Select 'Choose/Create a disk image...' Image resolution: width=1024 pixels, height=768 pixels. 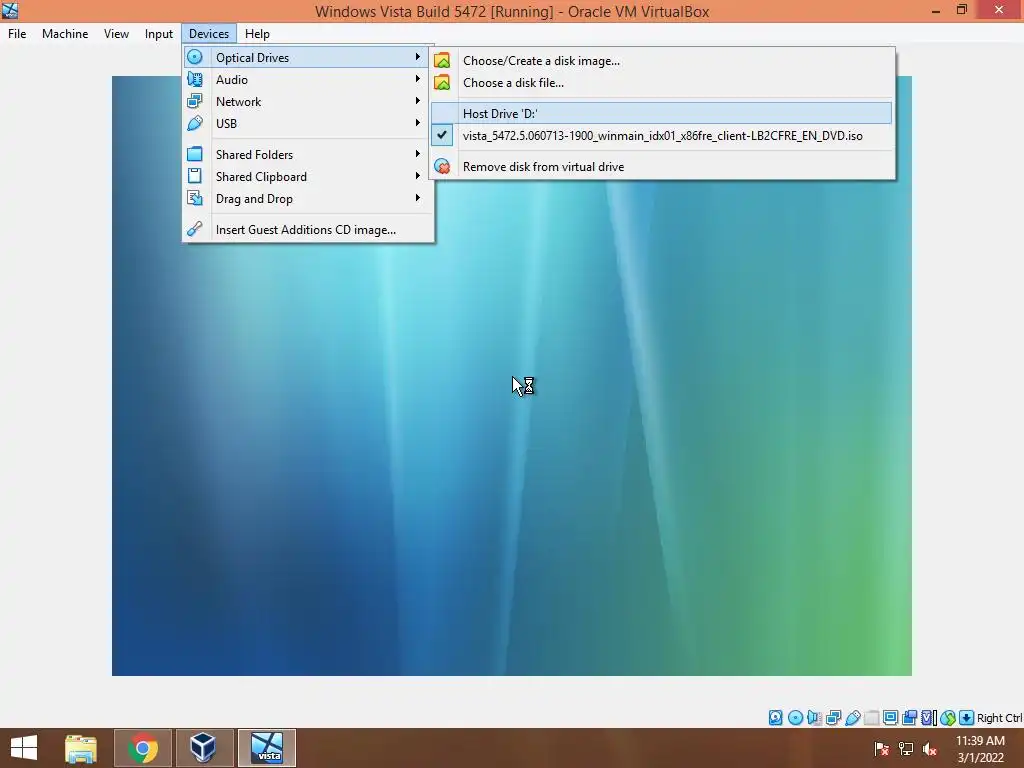point(541,61)
